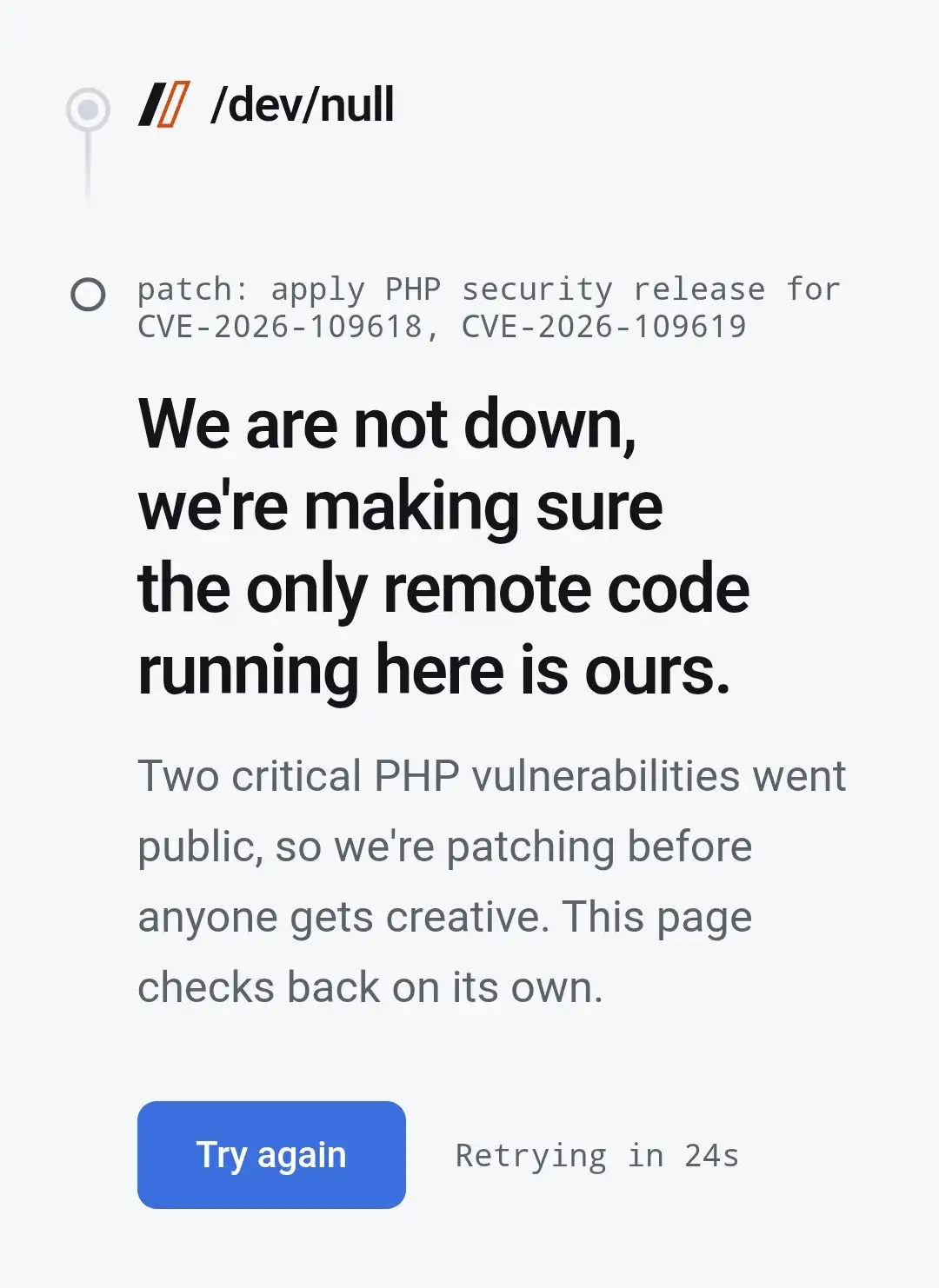Click the 'checks back on its own.' line
The height and width of the screenshot is (1288, 939).
[370, 987]
